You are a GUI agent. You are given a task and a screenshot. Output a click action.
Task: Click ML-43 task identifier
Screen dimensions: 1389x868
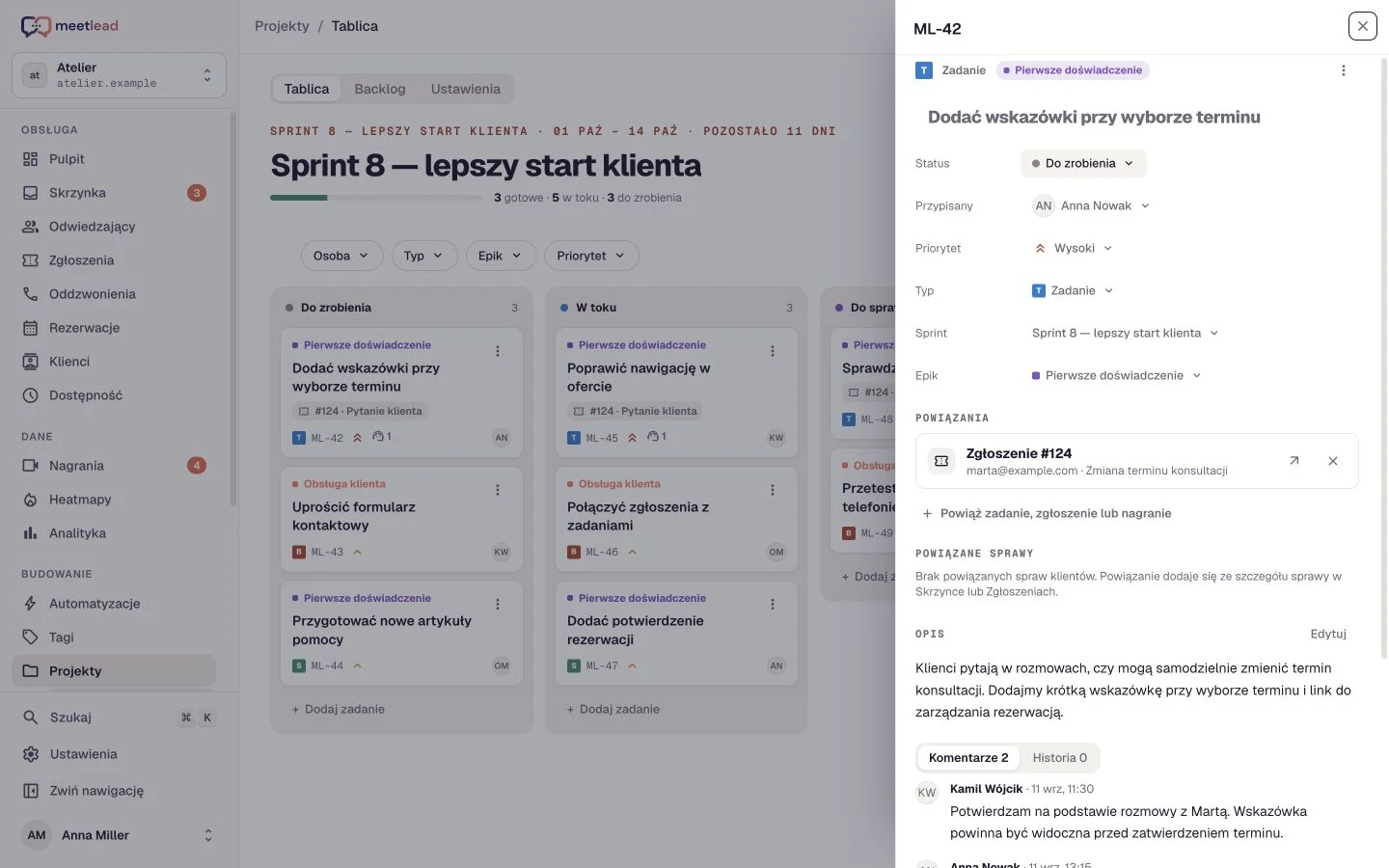click(x=327, y=553)
